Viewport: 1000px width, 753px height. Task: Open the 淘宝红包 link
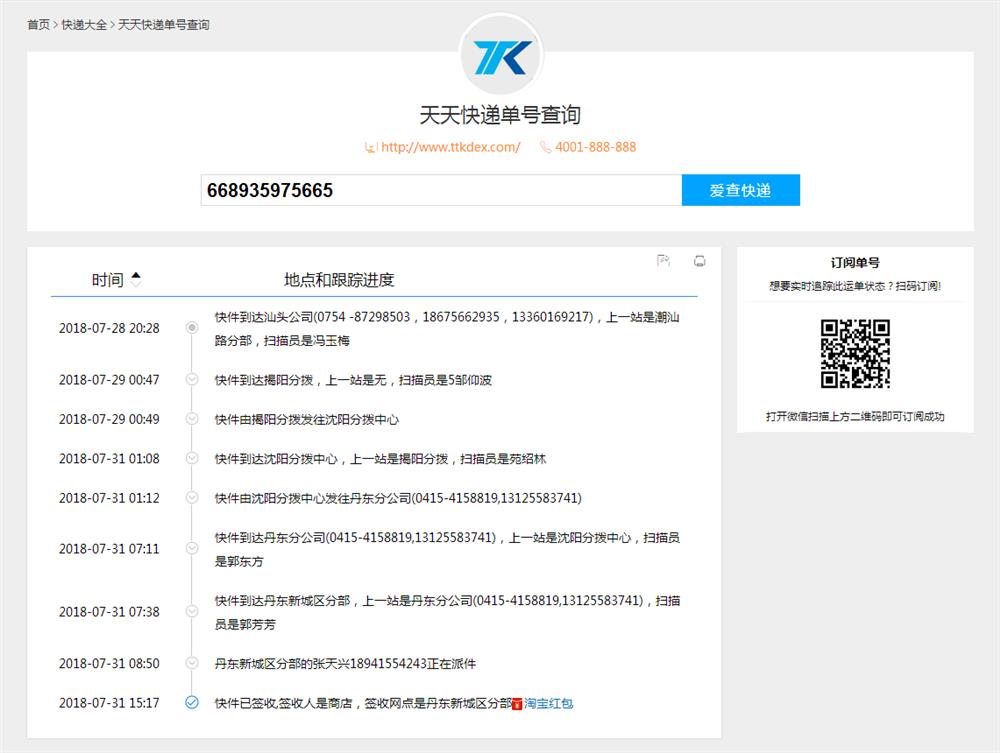click(x=548, y=703)
